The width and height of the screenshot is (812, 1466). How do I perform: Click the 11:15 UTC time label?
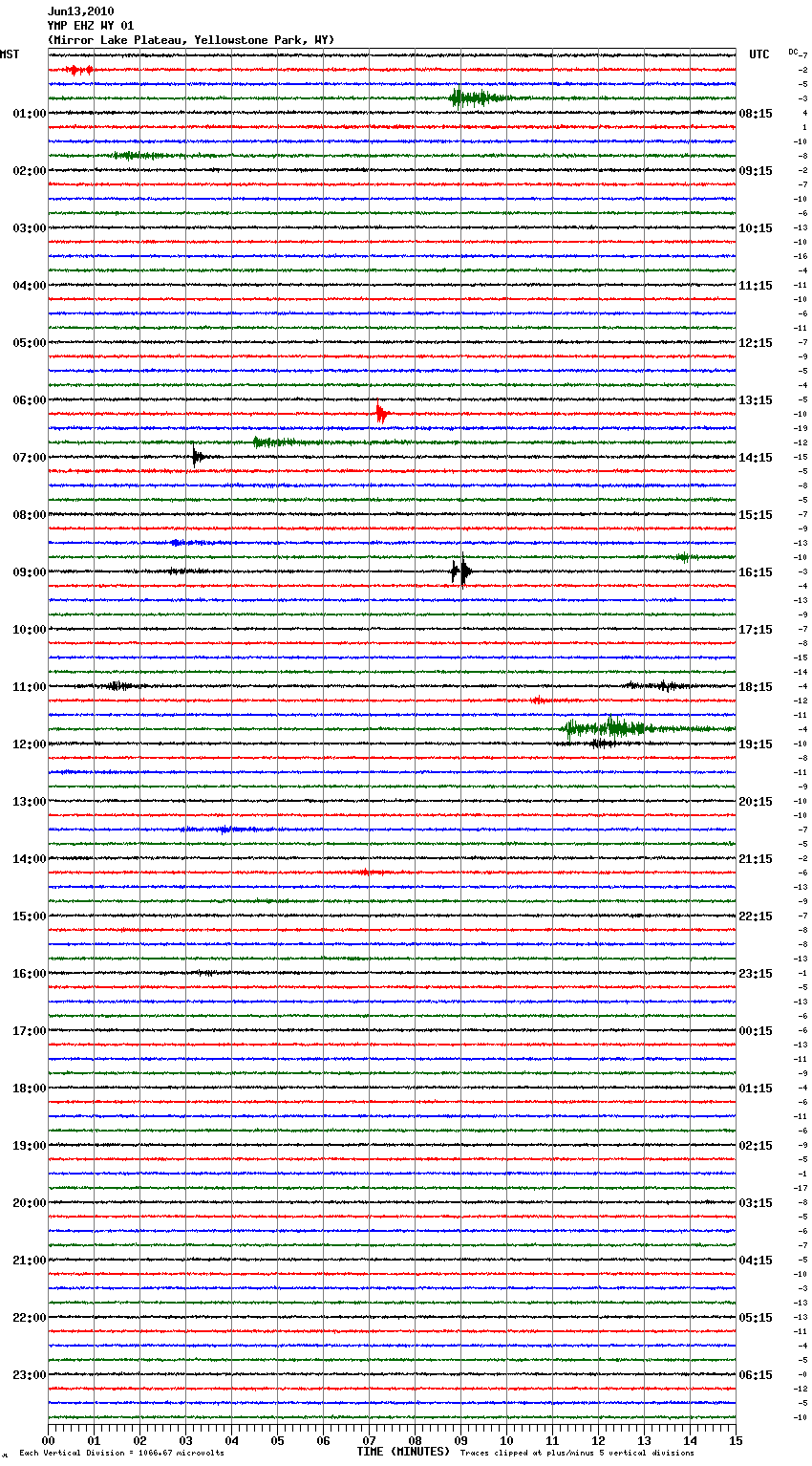756,286
